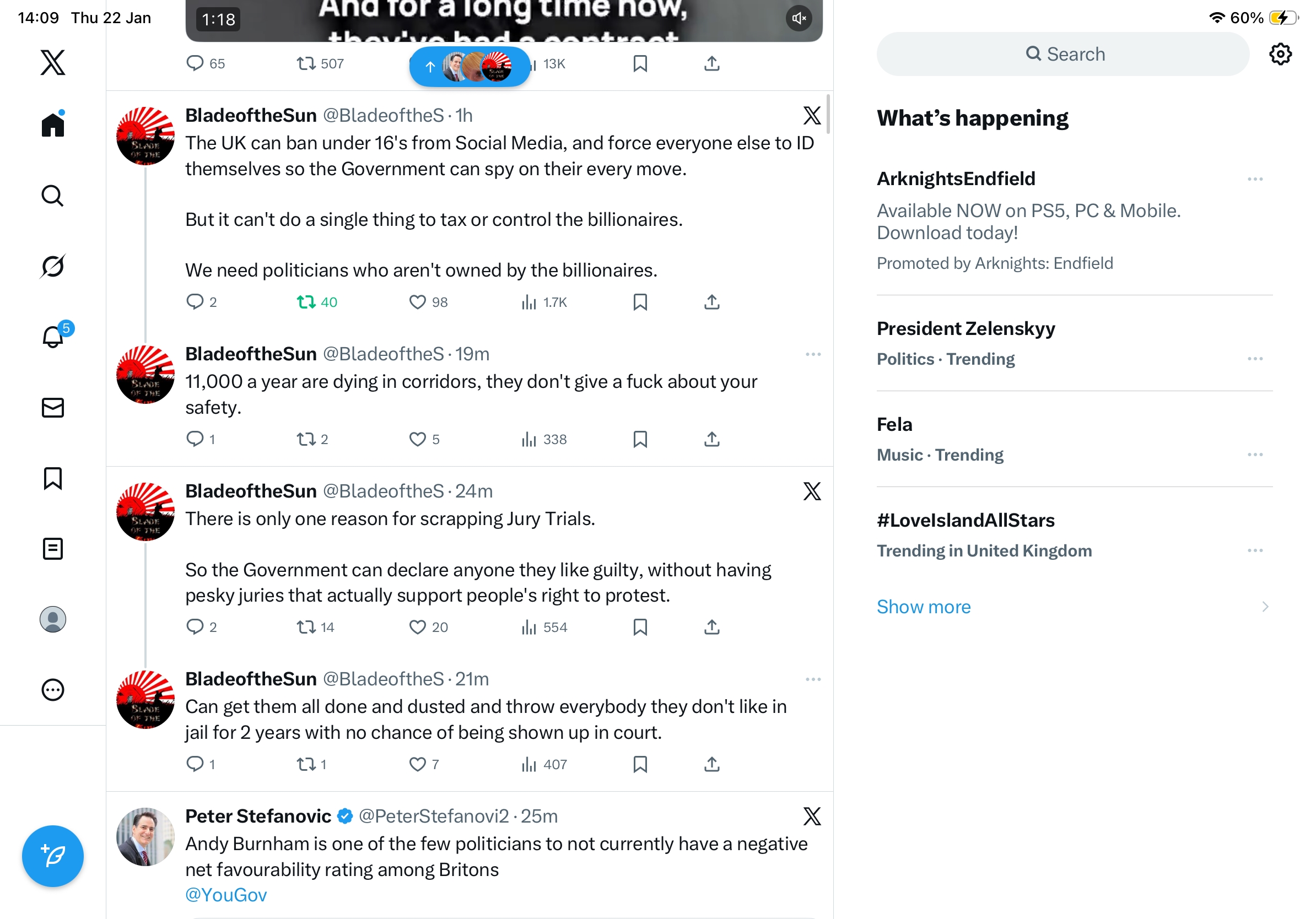Expand options for Fela trend

1255,455
